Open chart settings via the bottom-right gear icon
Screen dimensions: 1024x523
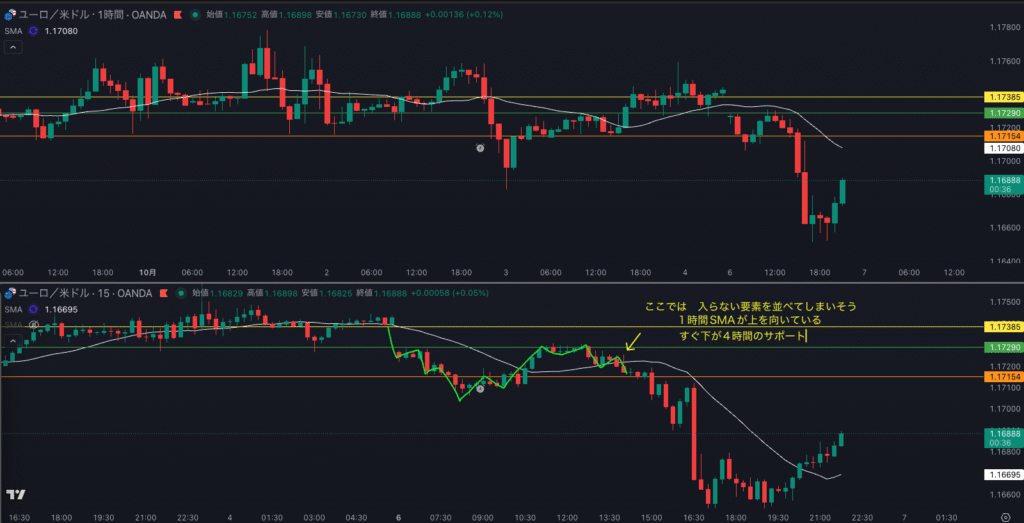[x=1005, y=518]
